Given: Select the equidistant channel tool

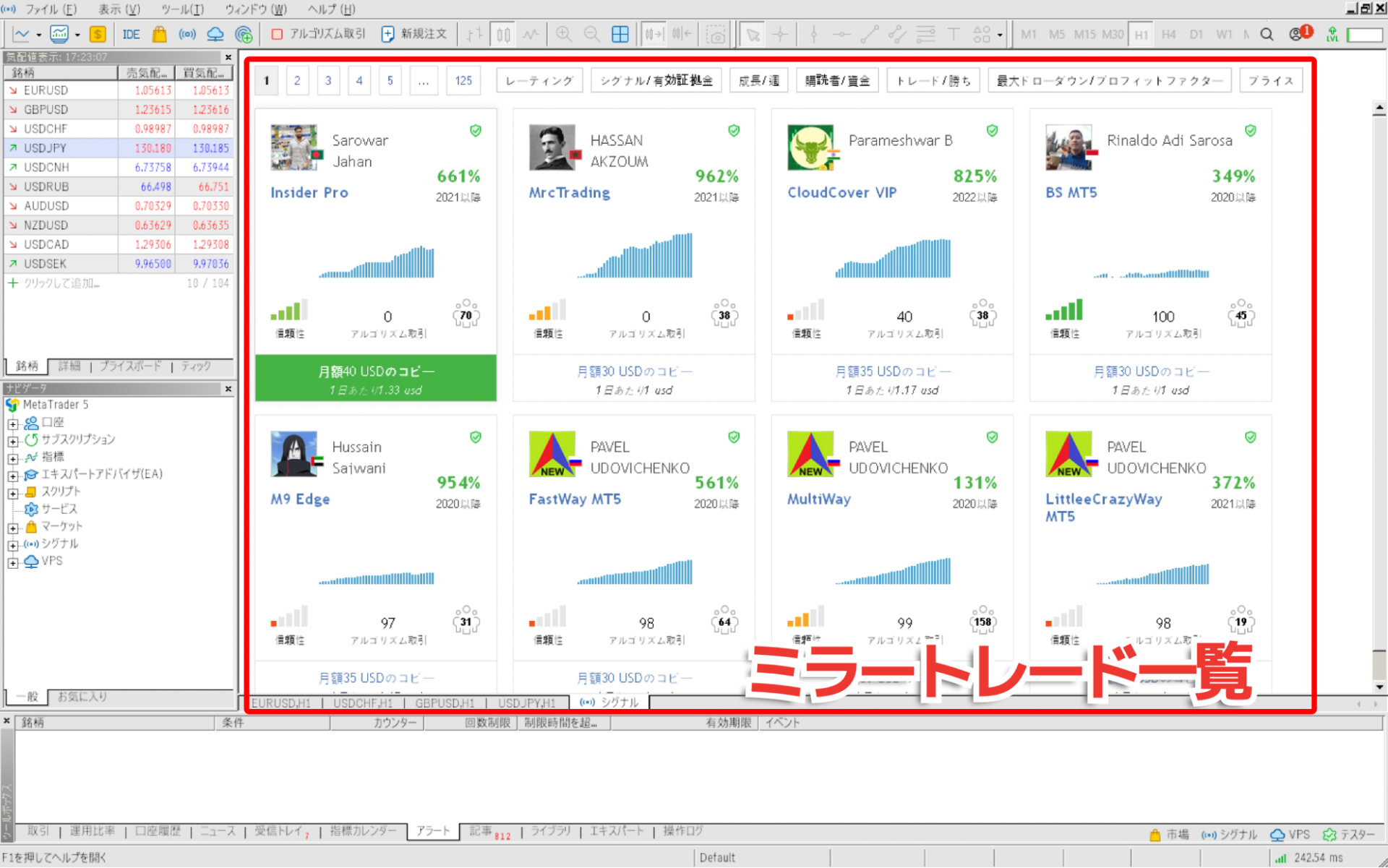Looking at the screenshot, I should tap(897, 34).
